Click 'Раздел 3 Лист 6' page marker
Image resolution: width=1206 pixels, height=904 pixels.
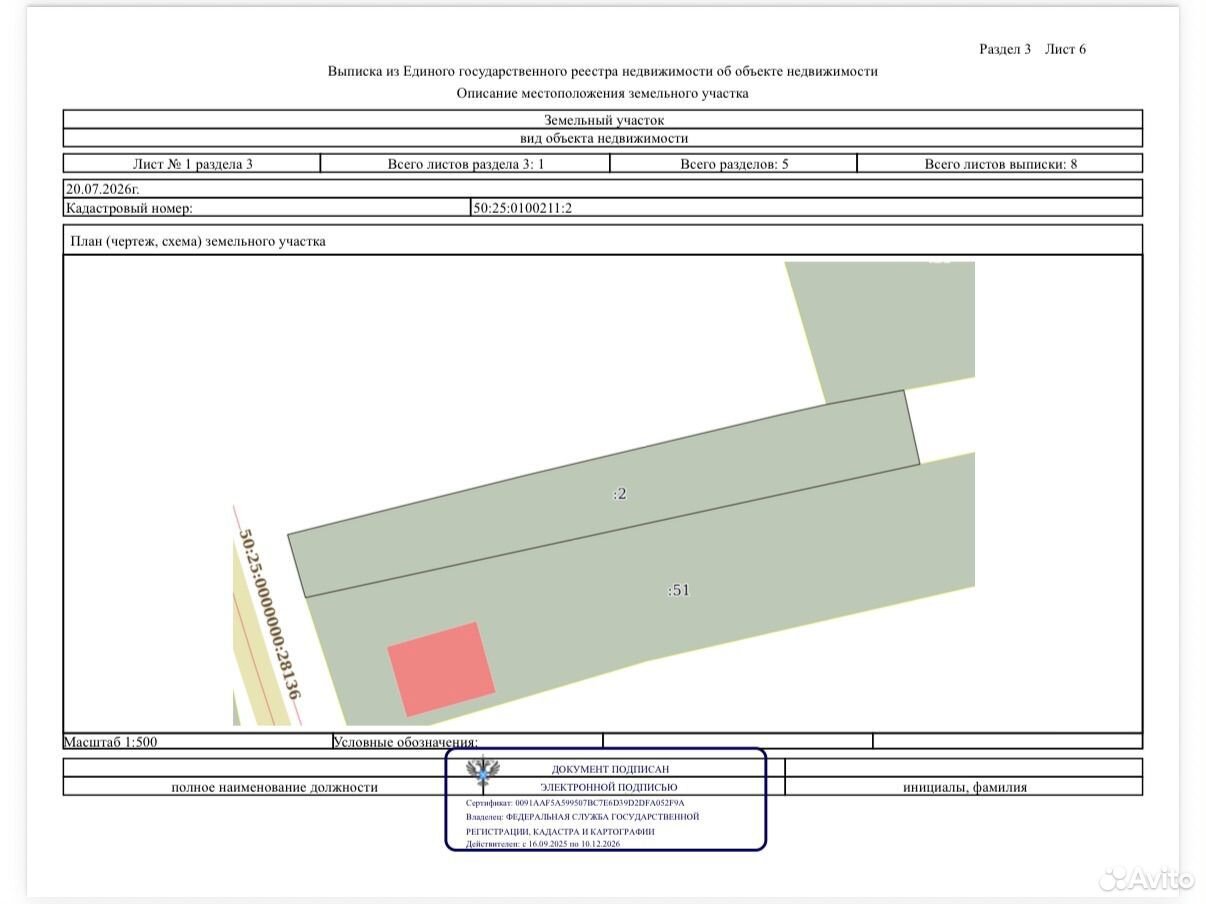pos(1032,49)
